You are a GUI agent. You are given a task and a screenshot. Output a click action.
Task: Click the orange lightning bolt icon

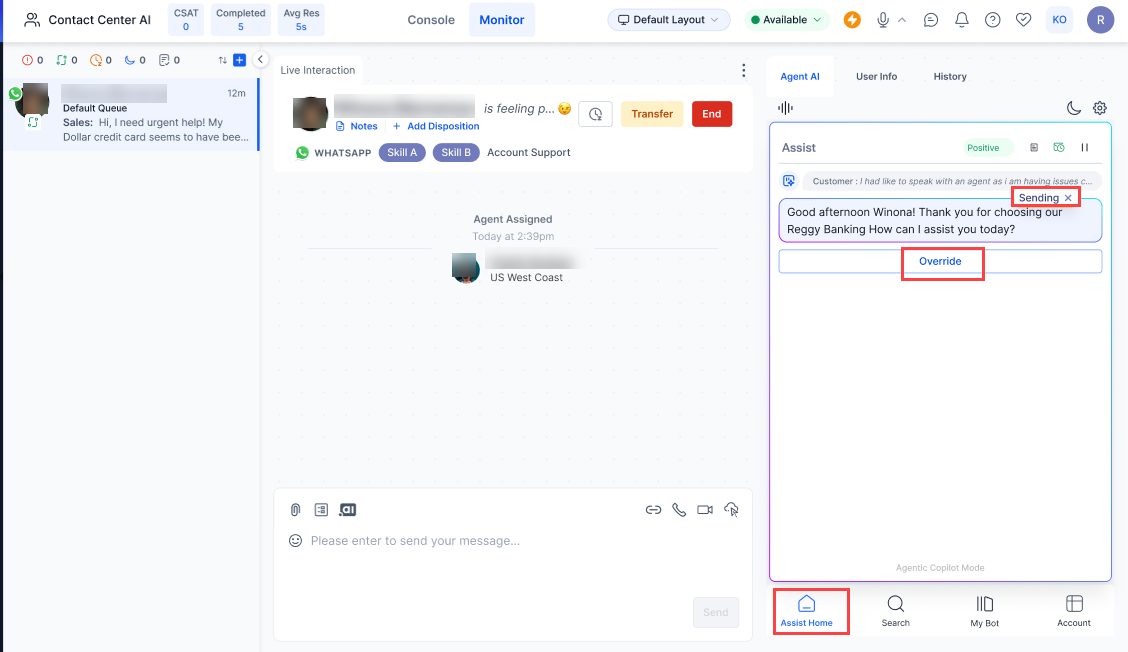click(x=852, y=20)
